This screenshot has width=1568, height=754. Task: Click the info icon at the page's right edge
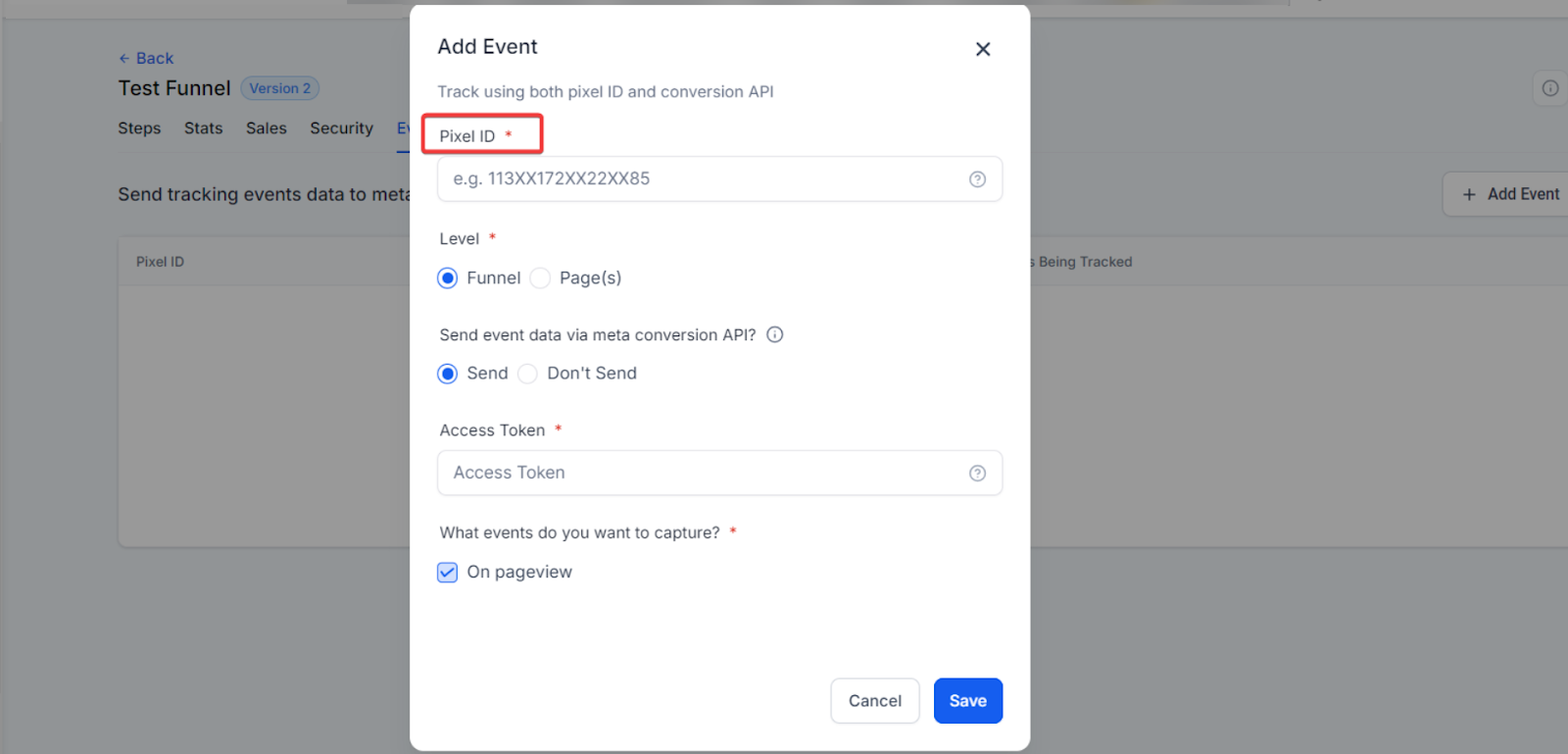(x=1550, y=88)
